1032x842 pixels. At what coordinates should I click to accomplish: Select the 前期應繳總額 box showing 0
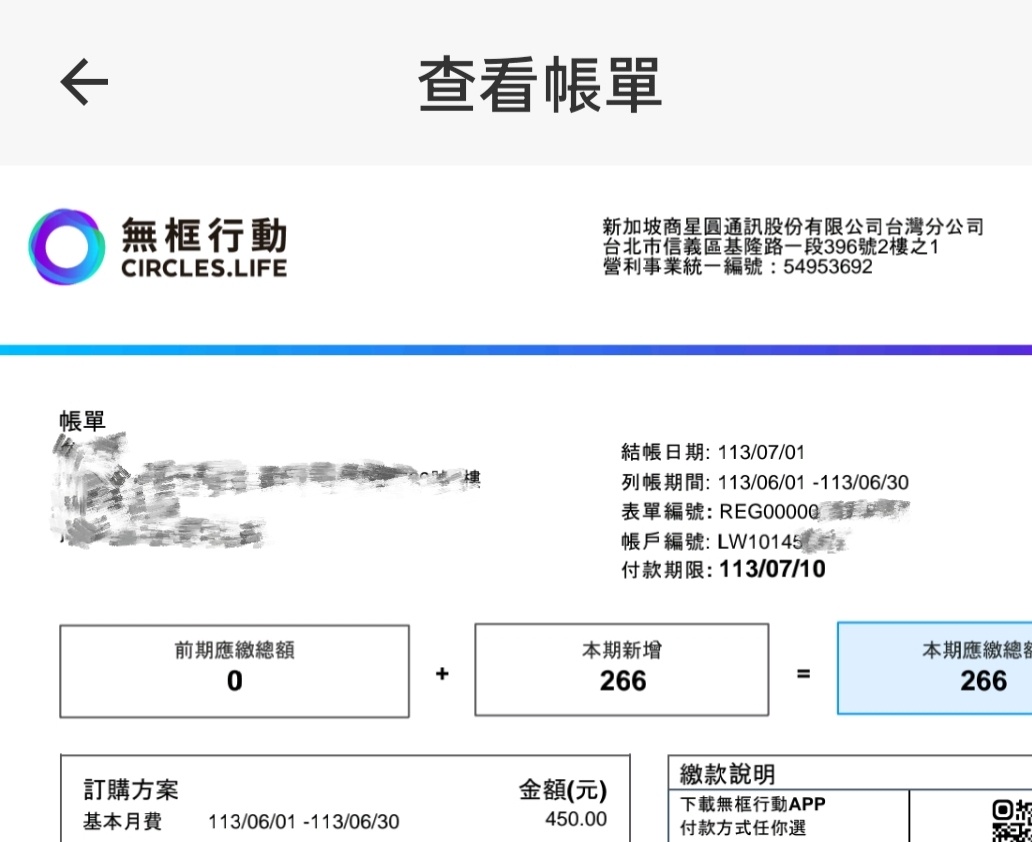(234, 671)
